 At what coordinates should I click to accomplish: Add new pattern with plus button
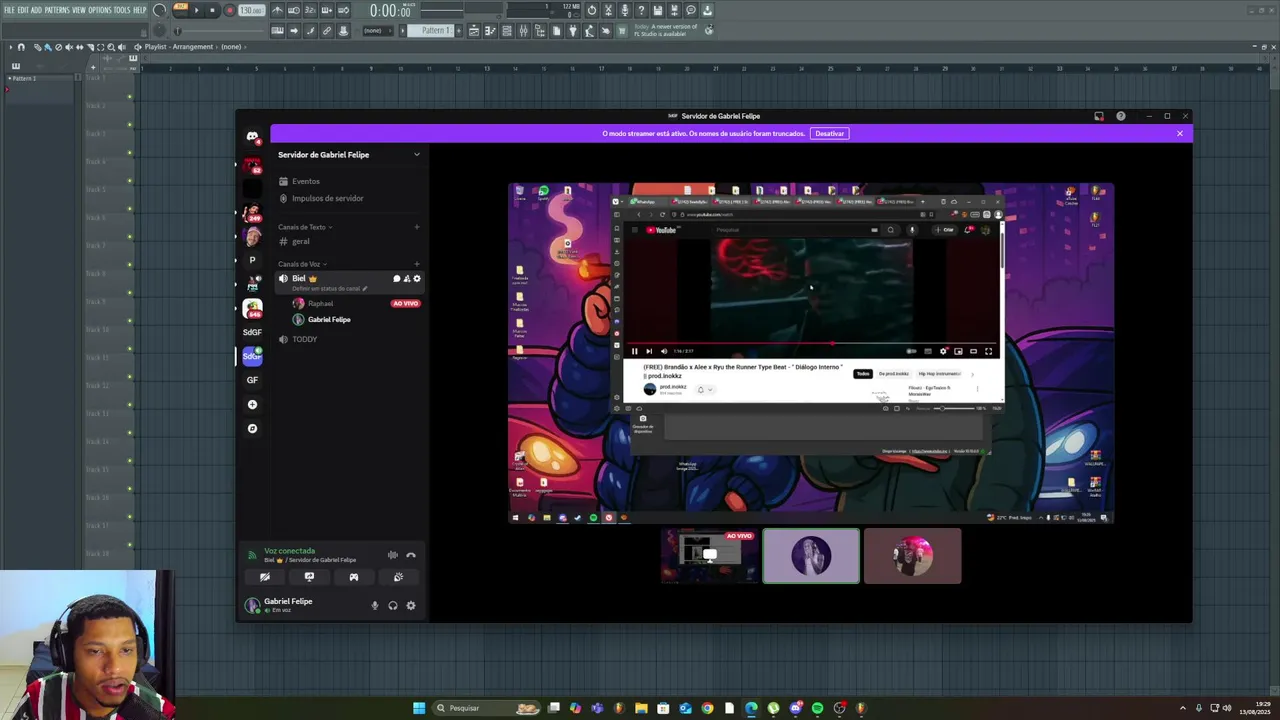(459, 31)
